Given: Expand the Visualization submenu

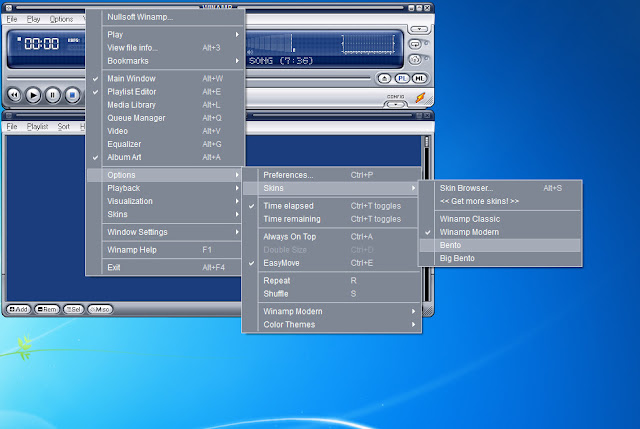Looking at the screenshot, I should click(165, 201).
